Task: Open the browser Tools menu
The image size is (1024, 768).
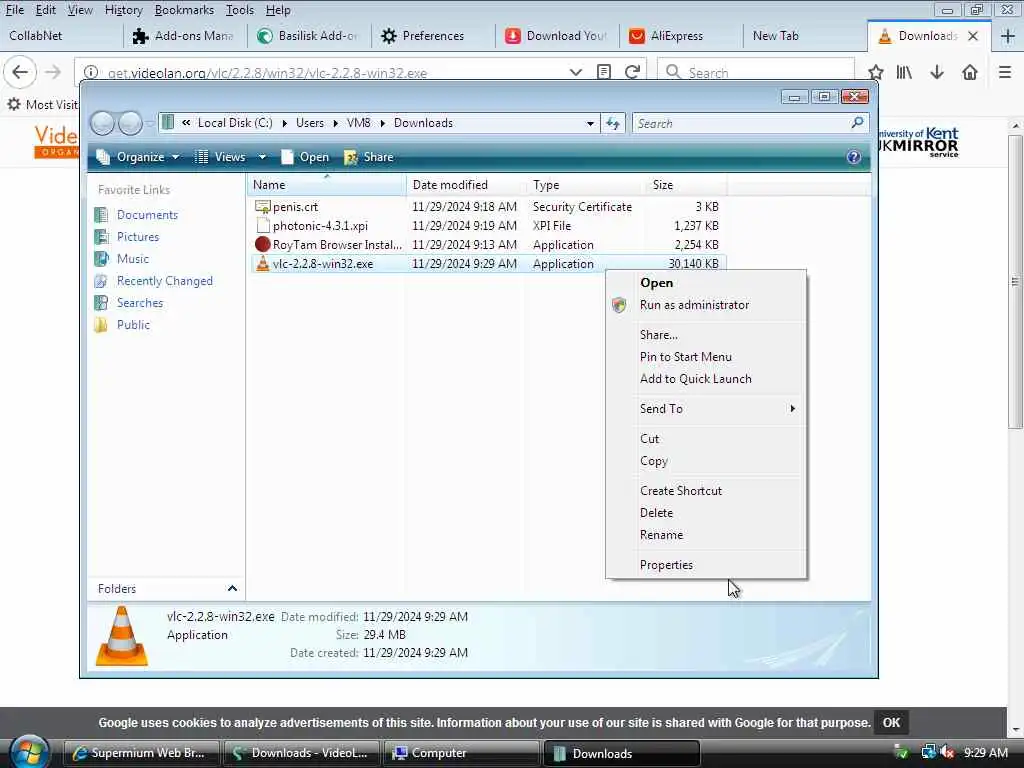Action: click(x=240, y=10)
